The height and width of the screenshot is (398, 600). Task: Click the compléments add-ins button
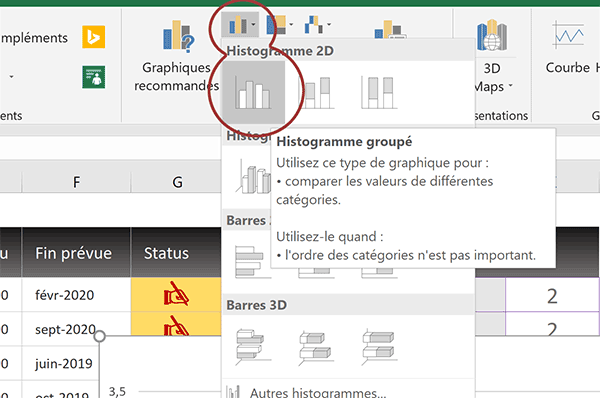[34, 38]
